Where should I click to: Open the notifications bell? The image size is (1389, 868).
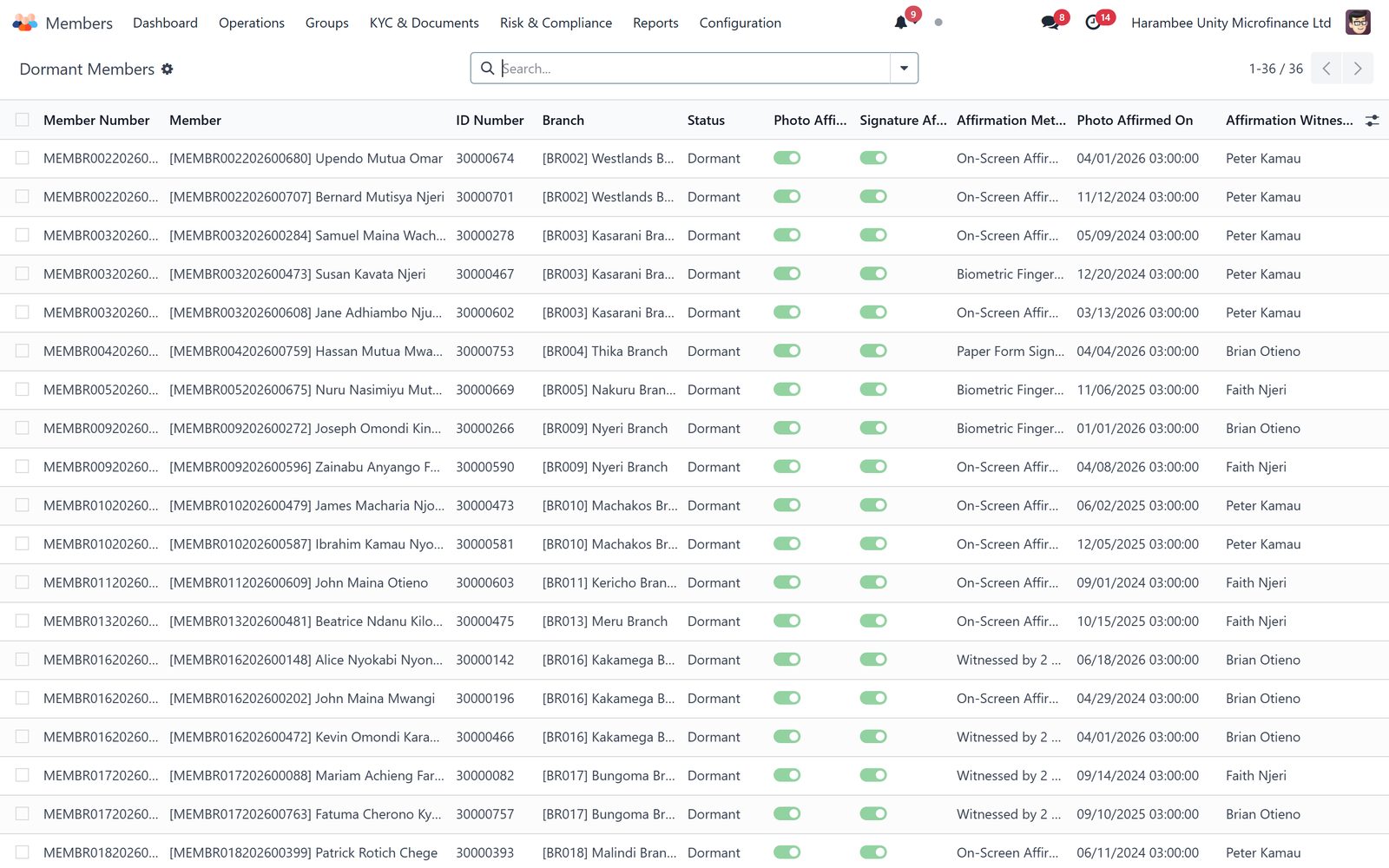pos(901,23)
